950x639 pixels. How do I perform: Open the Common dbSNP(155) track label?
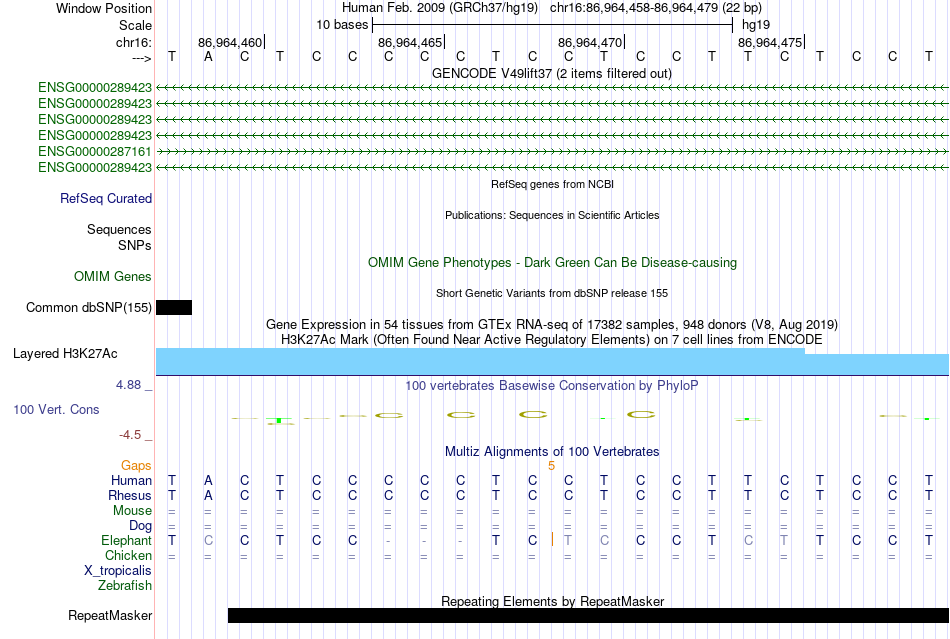tap(89, 308)
